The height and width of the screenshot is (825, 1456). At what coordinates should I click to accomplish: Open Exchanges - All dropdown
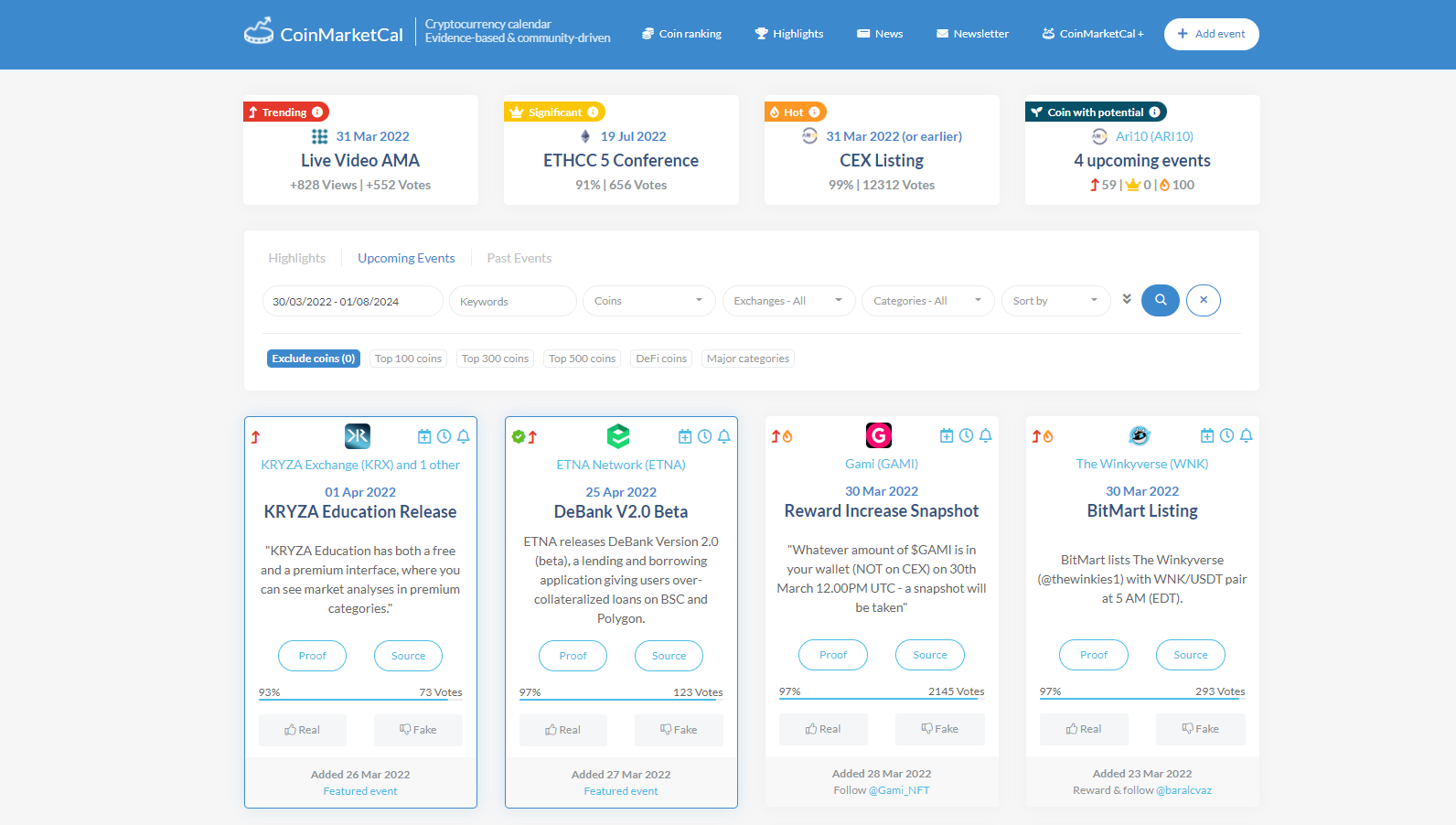tap(788, 301)
